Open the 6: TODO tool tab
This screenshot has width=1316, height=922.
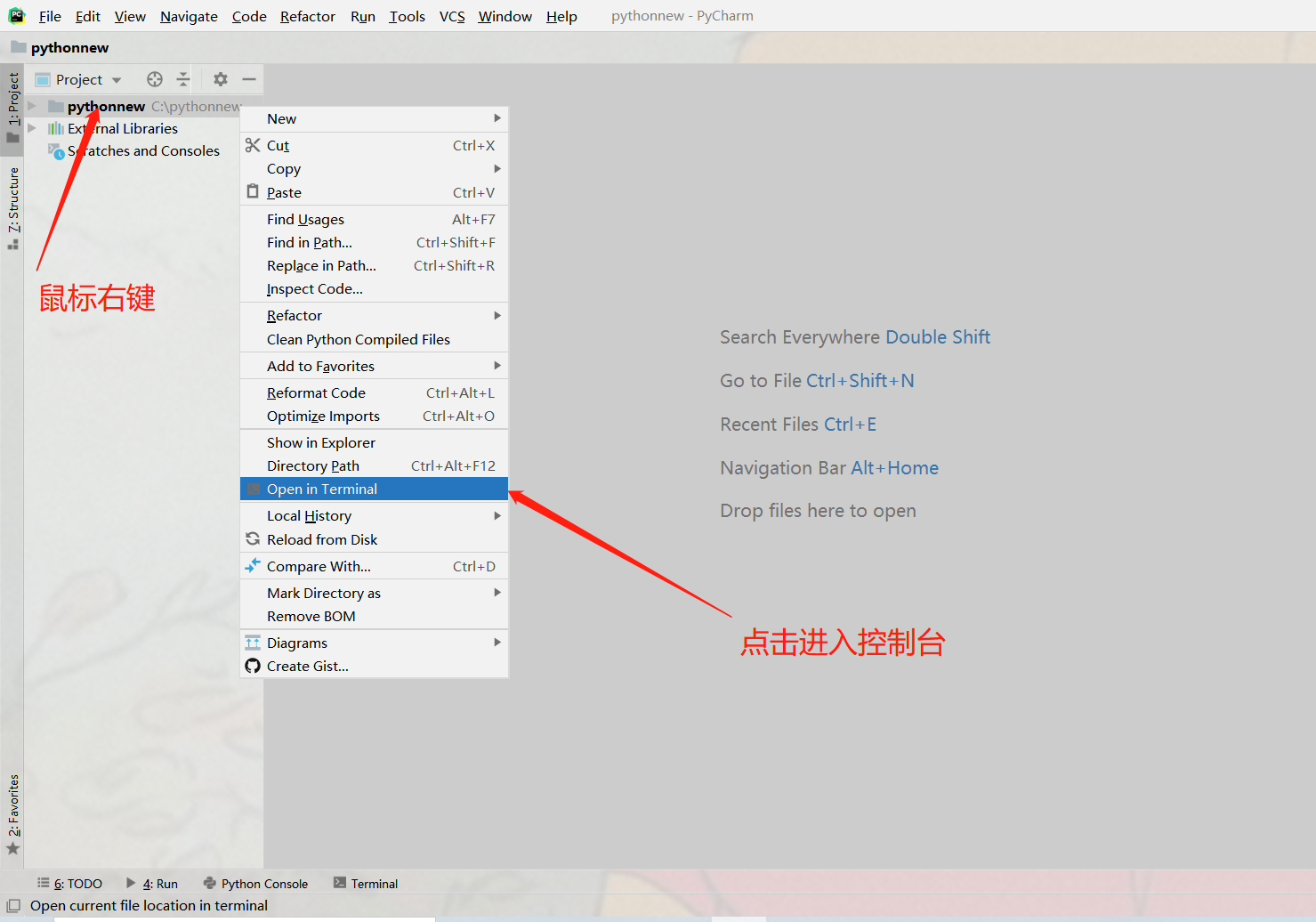click(69, 883)
